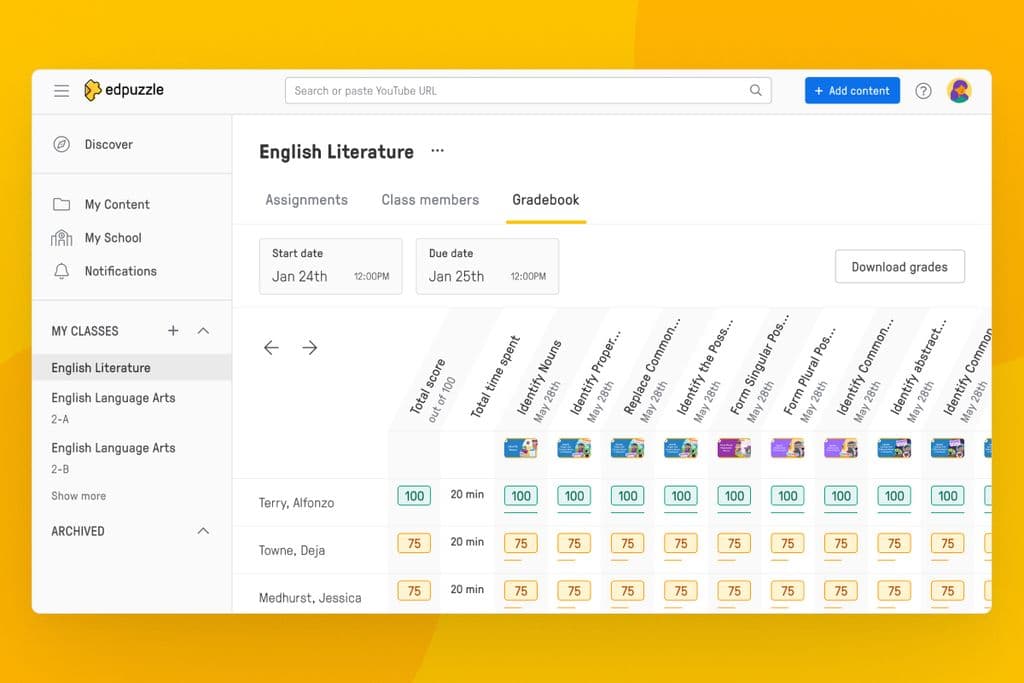1024x683 pixels.
Task: Open the Identify Nouns assignment thumbnail
Action: (520, 447)
